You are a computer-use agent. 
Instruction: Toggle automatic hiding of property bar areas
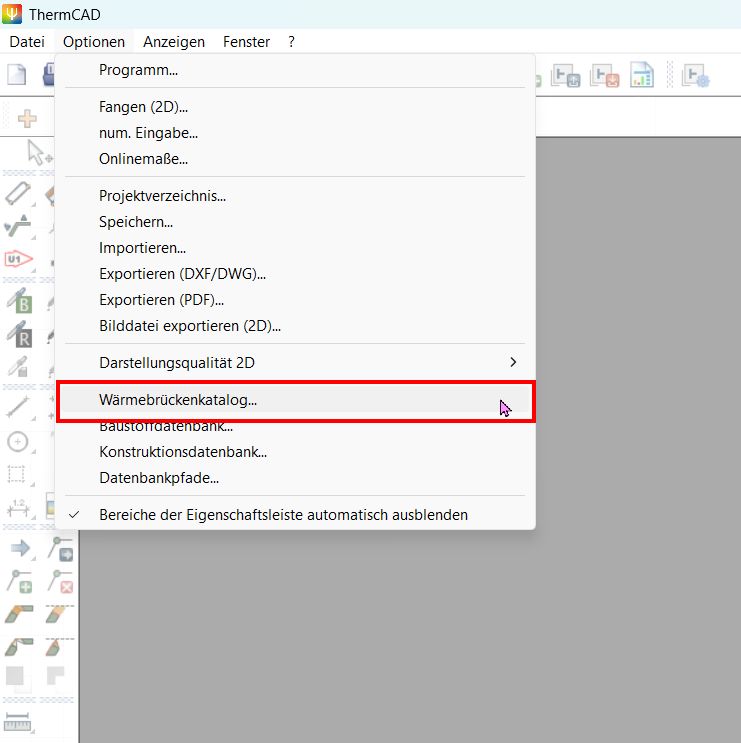283,515
